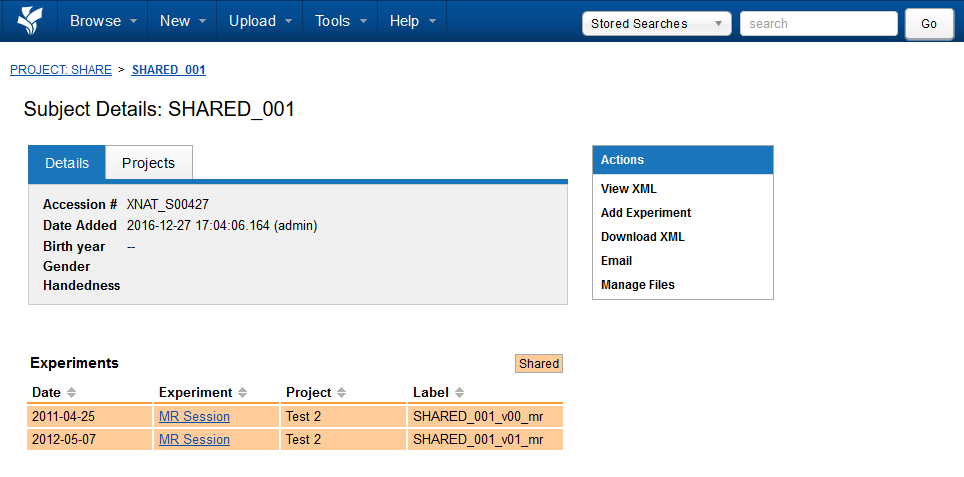Select the Details tab
Image resolution: width=964 pixels, height=477 pixels.
67,163
